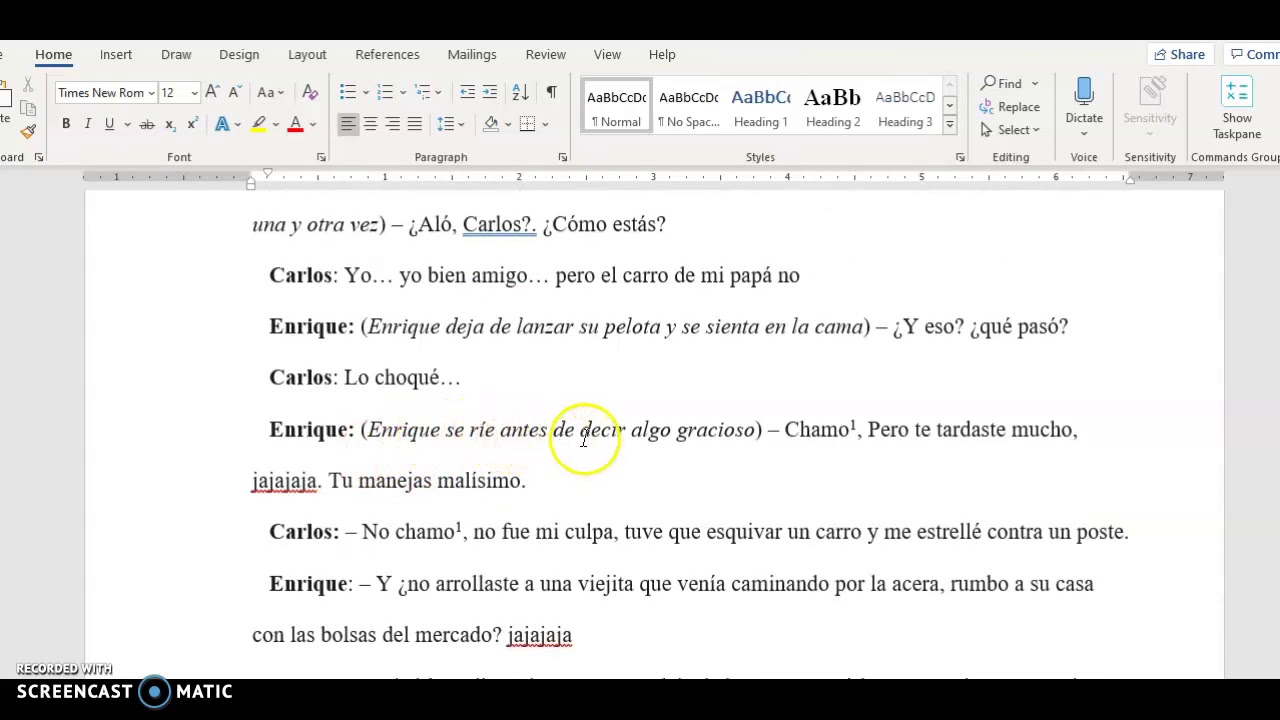Apply the Normal style
The width and height of the screenshot is (1280, 720).
coord(616,107)
